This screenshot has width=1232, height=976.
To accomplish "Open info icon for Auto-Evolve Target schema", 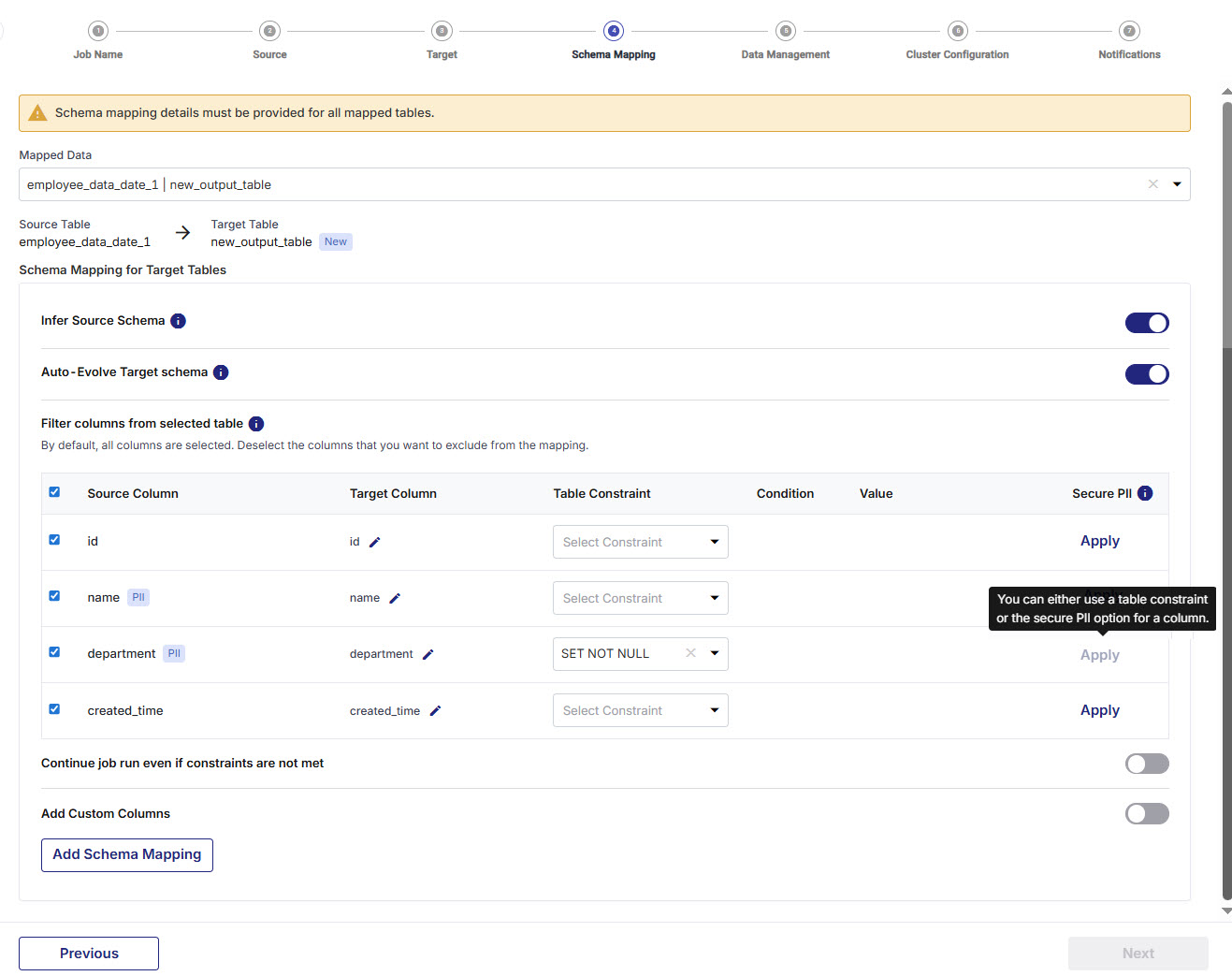I will (221, 372).
